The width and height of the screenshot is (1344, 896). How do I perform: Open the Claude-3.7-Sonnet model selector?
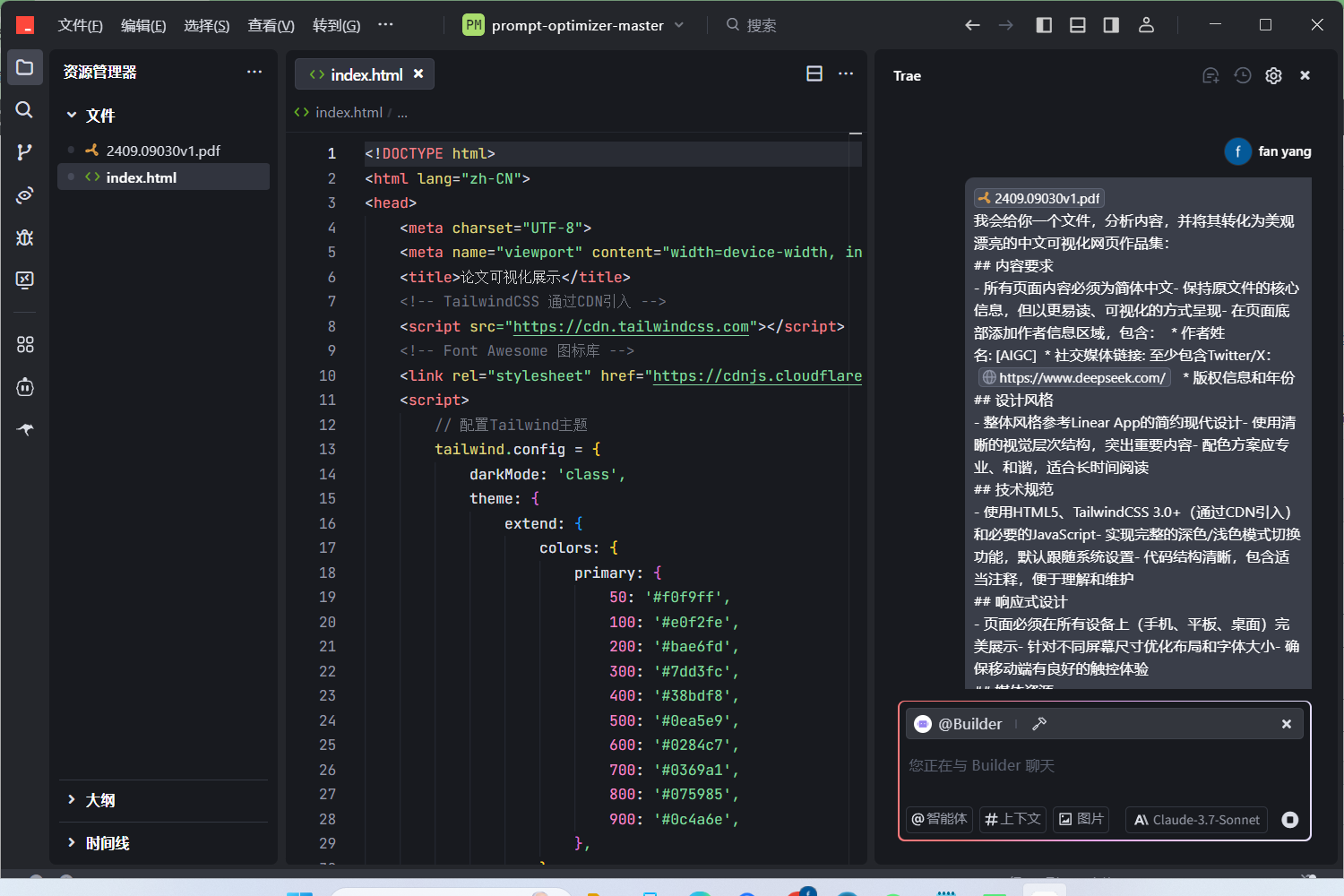pos(1196,820)
